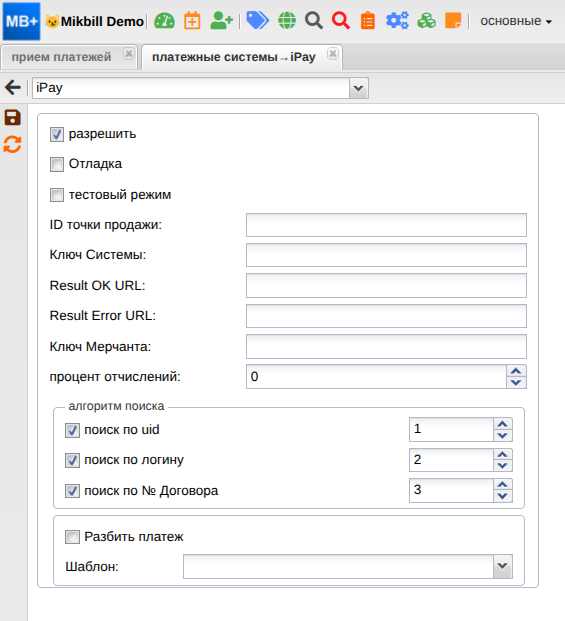Click the Result OK URL input field

[x=386, y=286]
